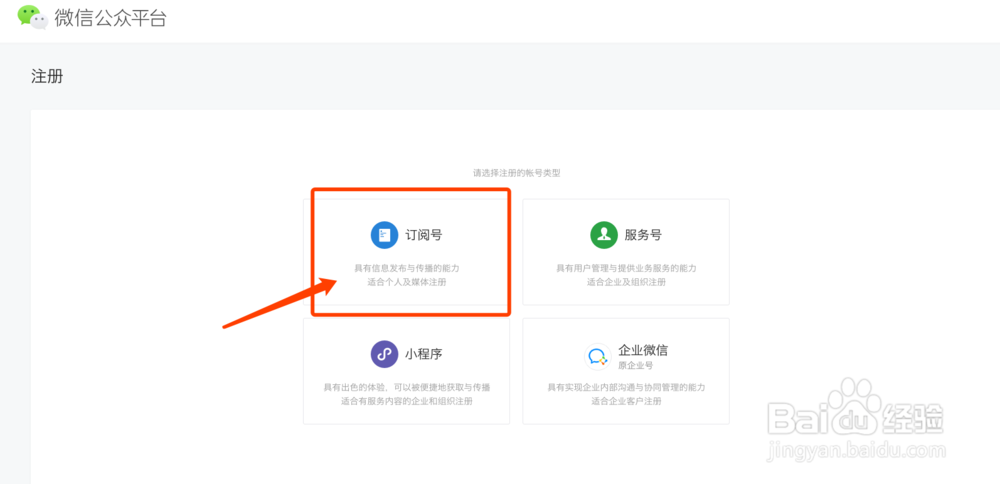Select the 订阅号 account type title
This screenshot has height=484, width=1000.
pos(423,235)
